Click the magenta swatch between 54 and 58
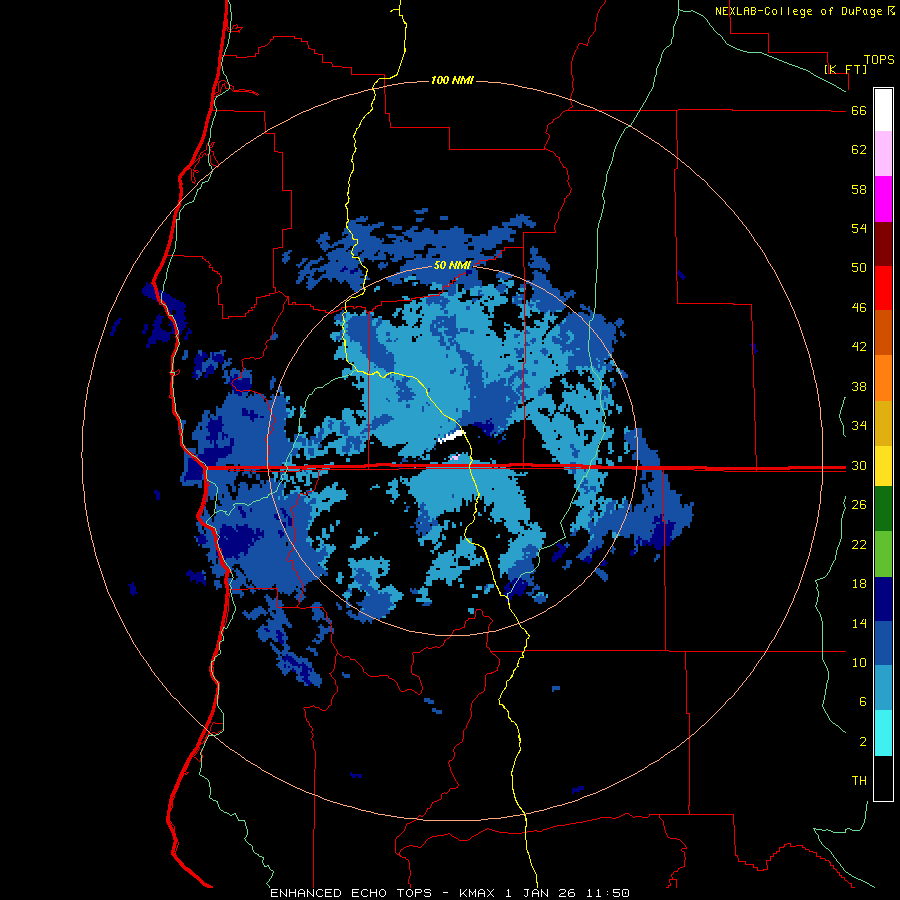900x900 pixels. (883, 199)
